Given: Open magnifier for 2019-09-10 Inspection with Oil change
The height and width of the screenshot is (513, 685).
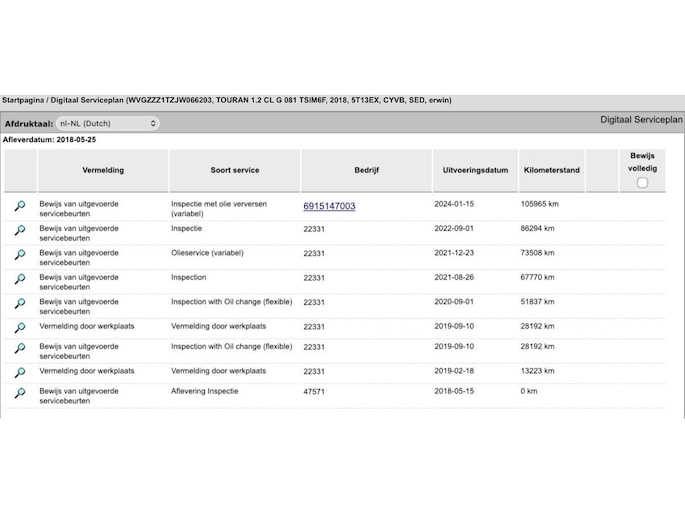Looking at the screenshot, I should (x=19, y=349).
